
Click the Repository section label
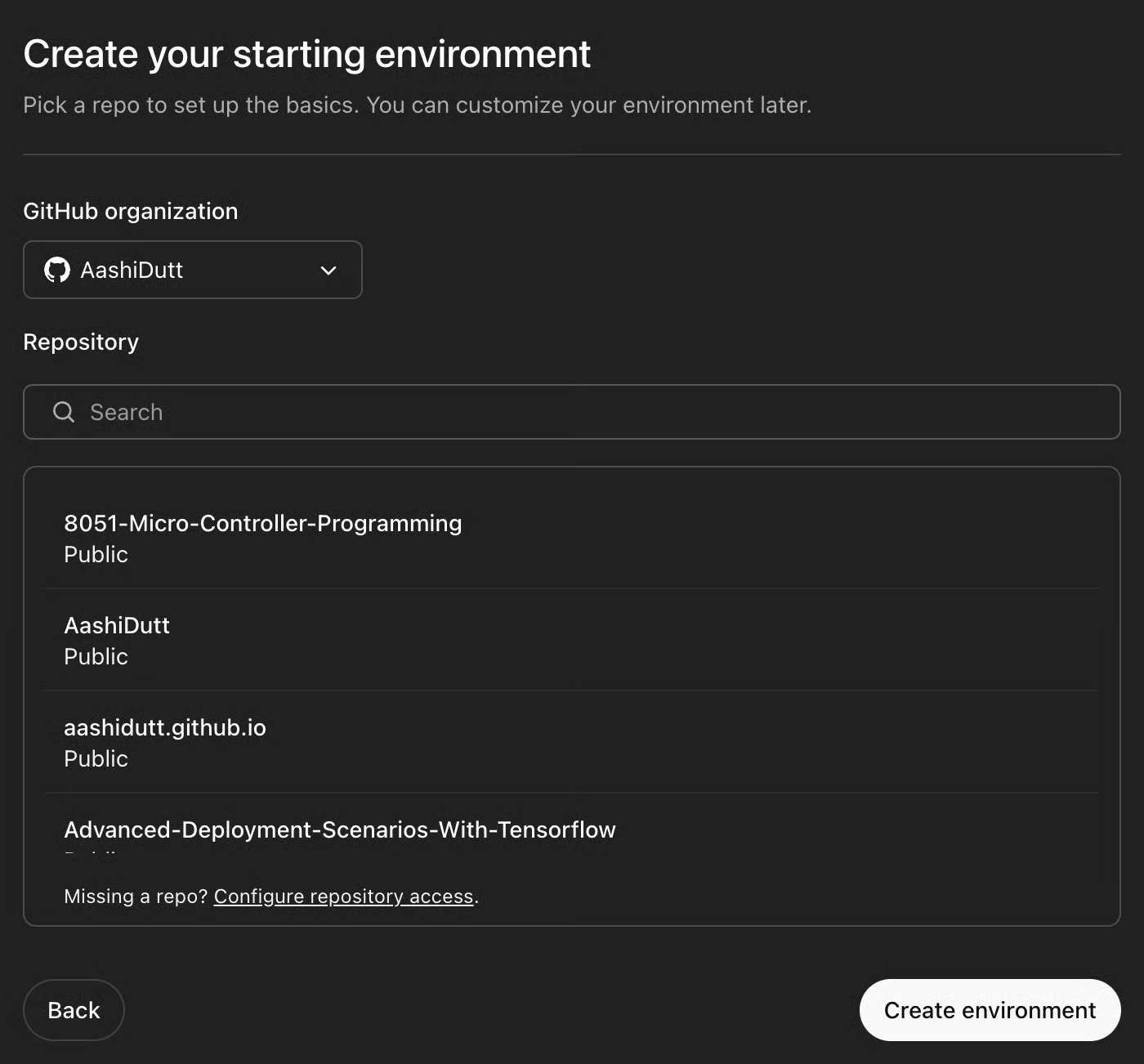tap(81, 342)
